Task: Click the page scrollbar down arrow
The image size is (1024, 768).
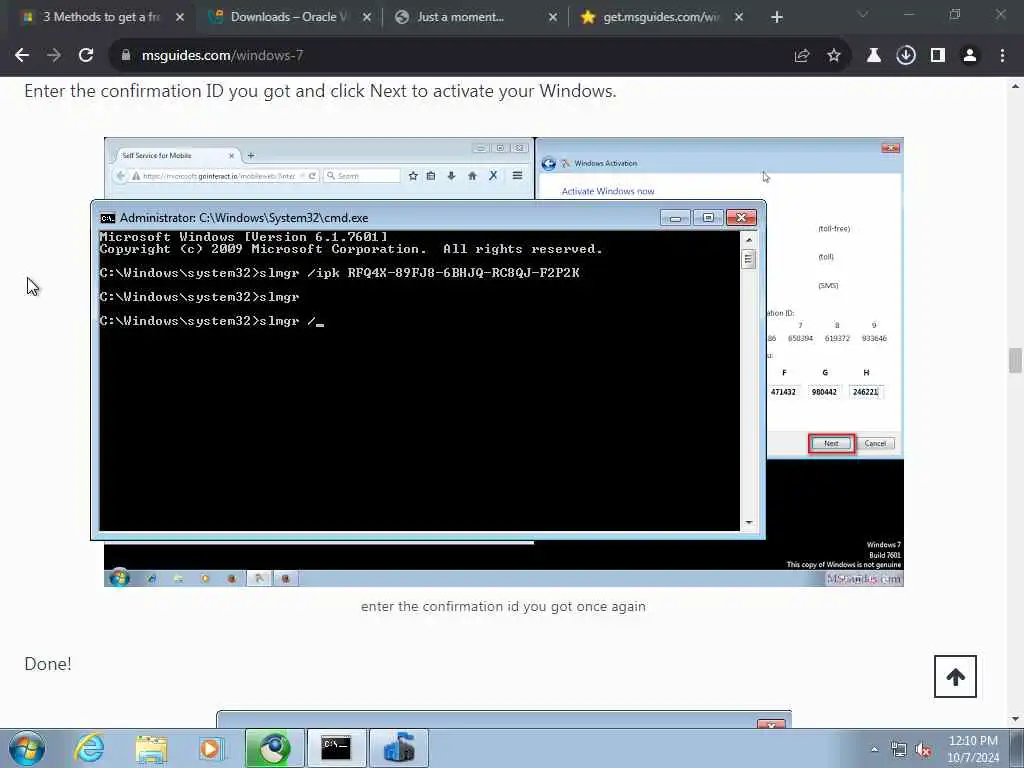Action: pyautogui.click(x=1015, y=719)
